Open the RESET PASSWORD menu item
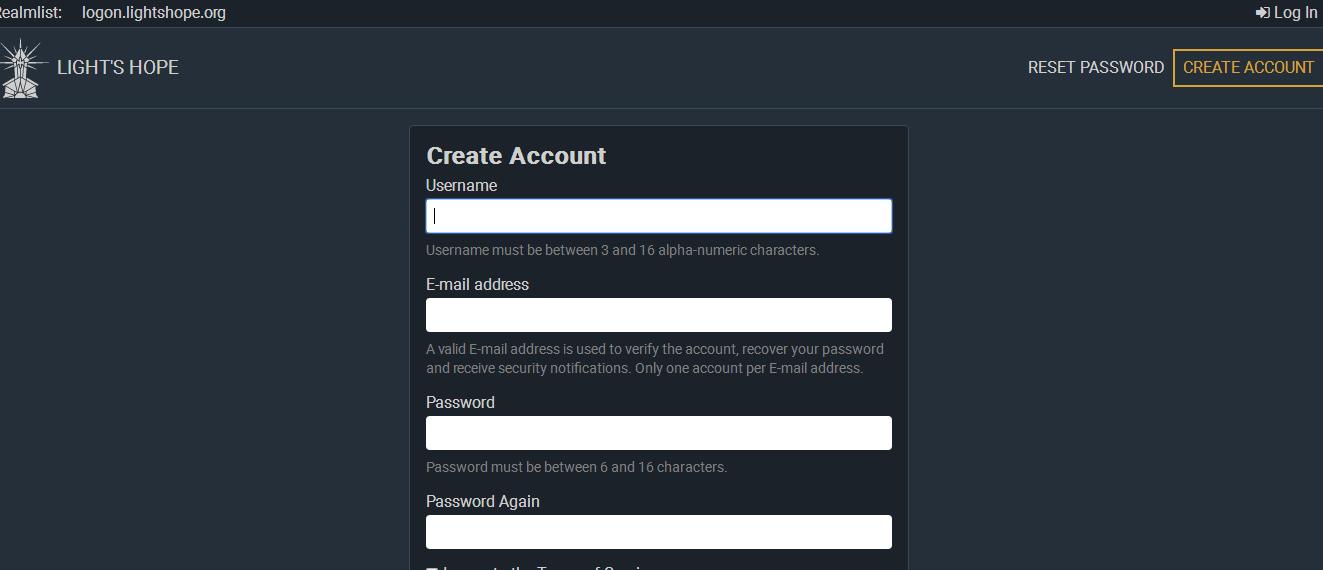The image size is (1323, 570). coord(1095,68)
